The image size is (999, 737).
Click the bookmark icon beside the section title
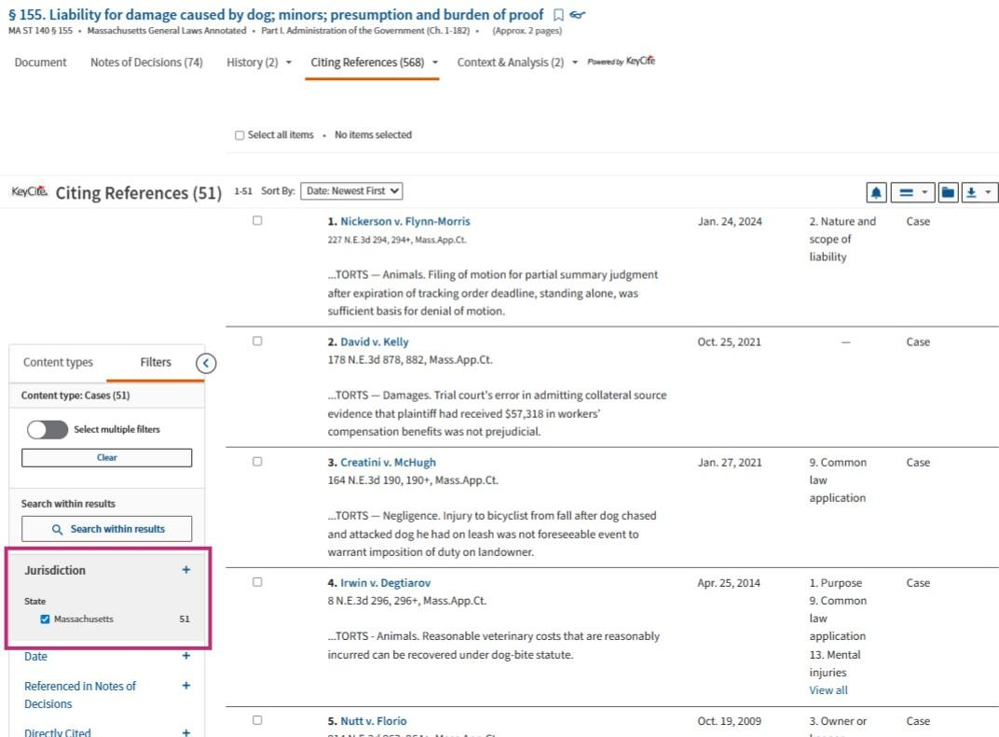click(558, 15)
